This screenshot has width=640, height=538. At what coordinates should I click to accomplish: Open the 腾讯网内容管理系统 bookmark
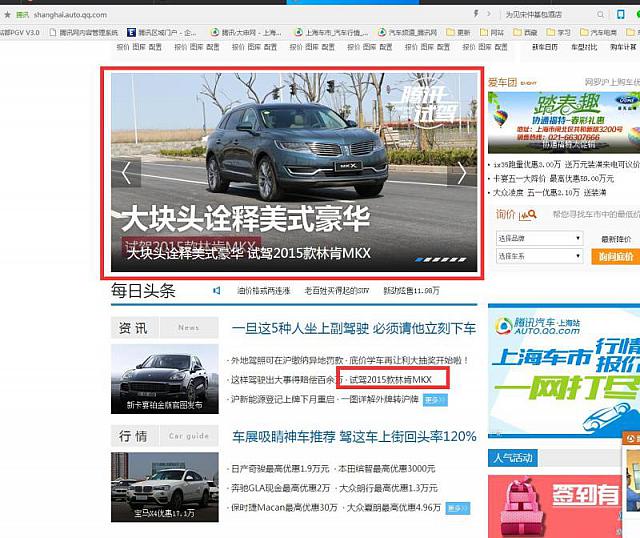pos(83,32)
